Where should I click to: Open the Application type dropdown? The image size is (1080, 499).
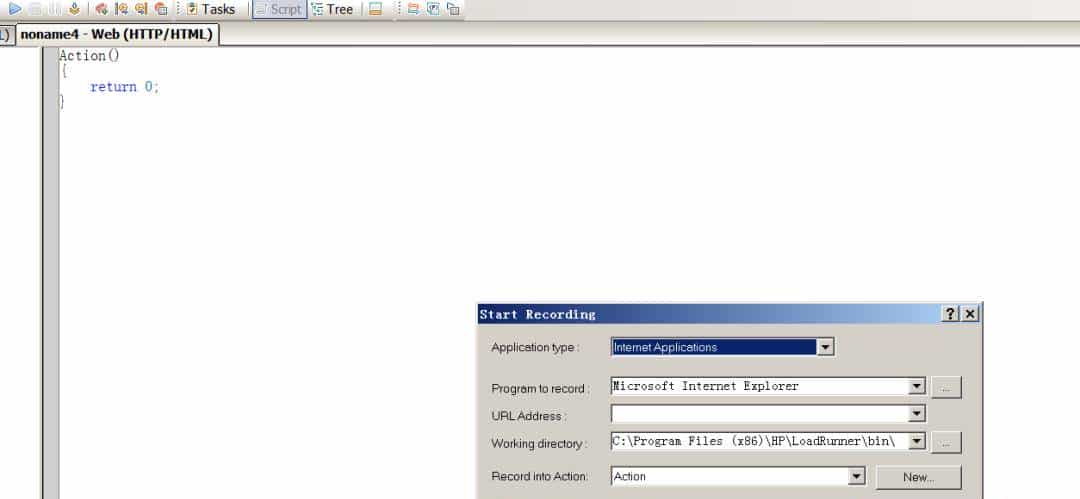825,347
